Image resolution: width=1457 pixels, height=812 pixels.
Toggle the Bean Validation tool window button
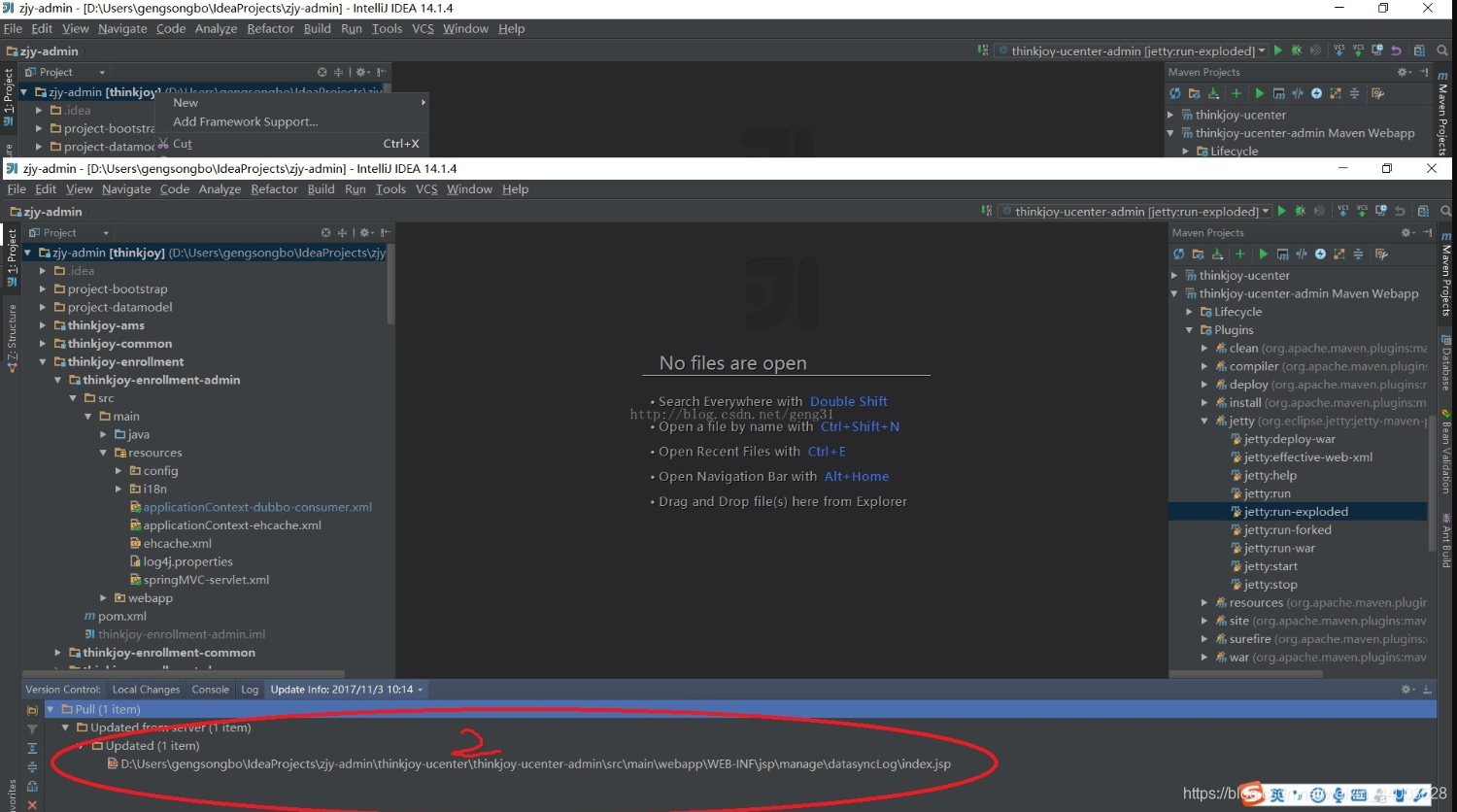tap(1446, 453)
